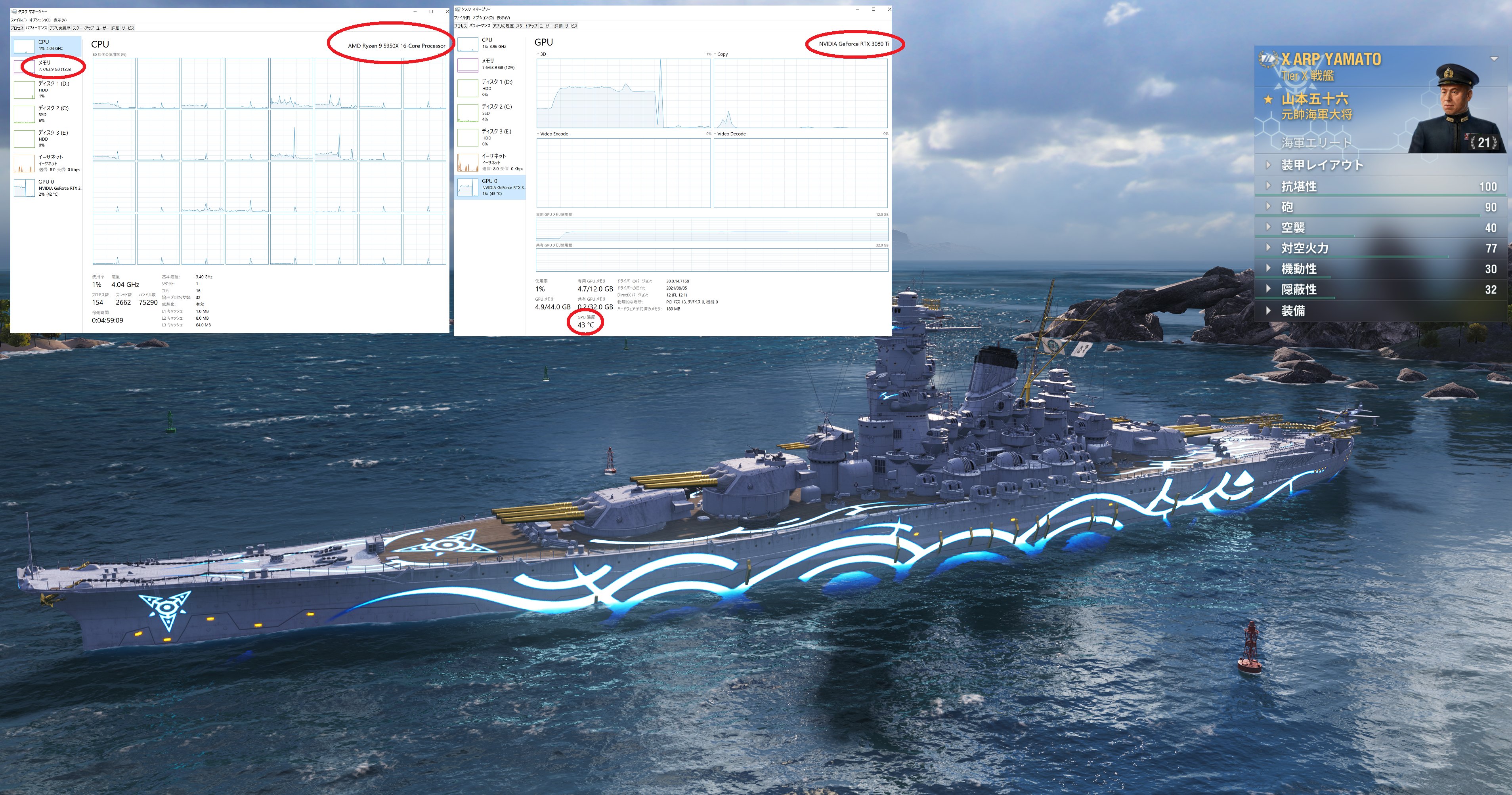Screen dimensions: 1512x795
Task: Open the 3D engine dropdown in GPU view
Action: pyautogui.click(x=538, y=54)
